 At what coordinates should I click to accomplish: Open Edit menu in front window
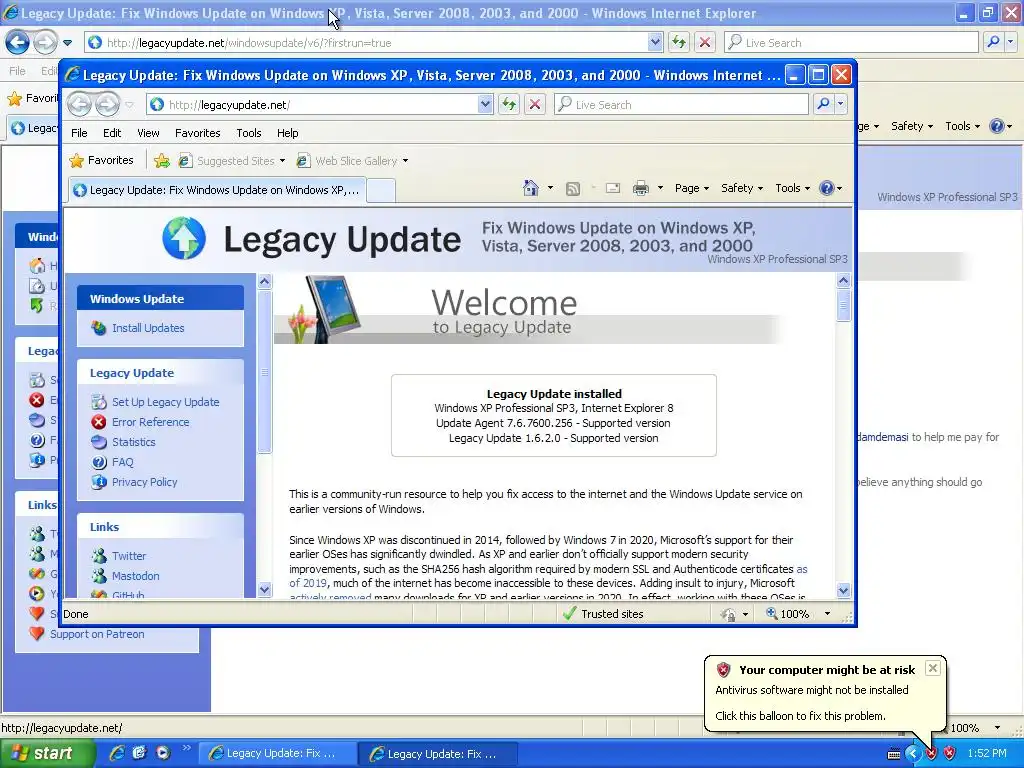pyautogui.click(x=112, y=133)
